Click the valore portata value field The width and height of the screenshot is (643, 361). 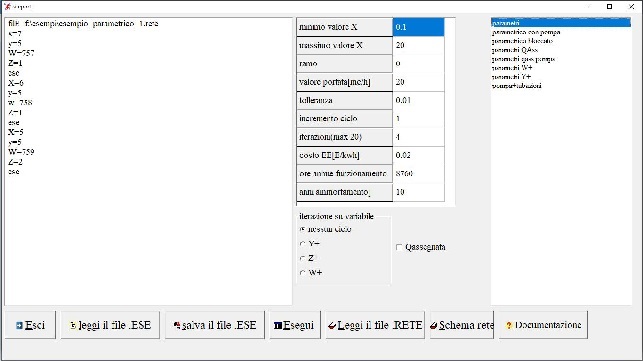(418, 82)
